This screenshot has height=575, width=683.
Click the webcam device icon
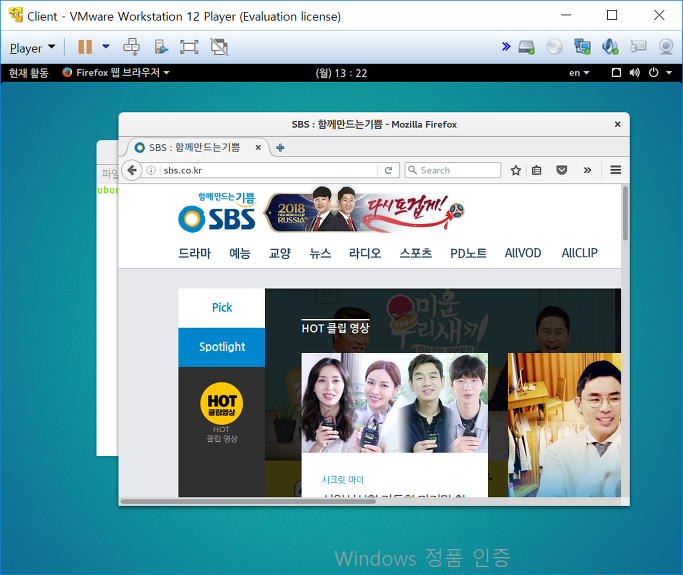[x=666, y=47]
